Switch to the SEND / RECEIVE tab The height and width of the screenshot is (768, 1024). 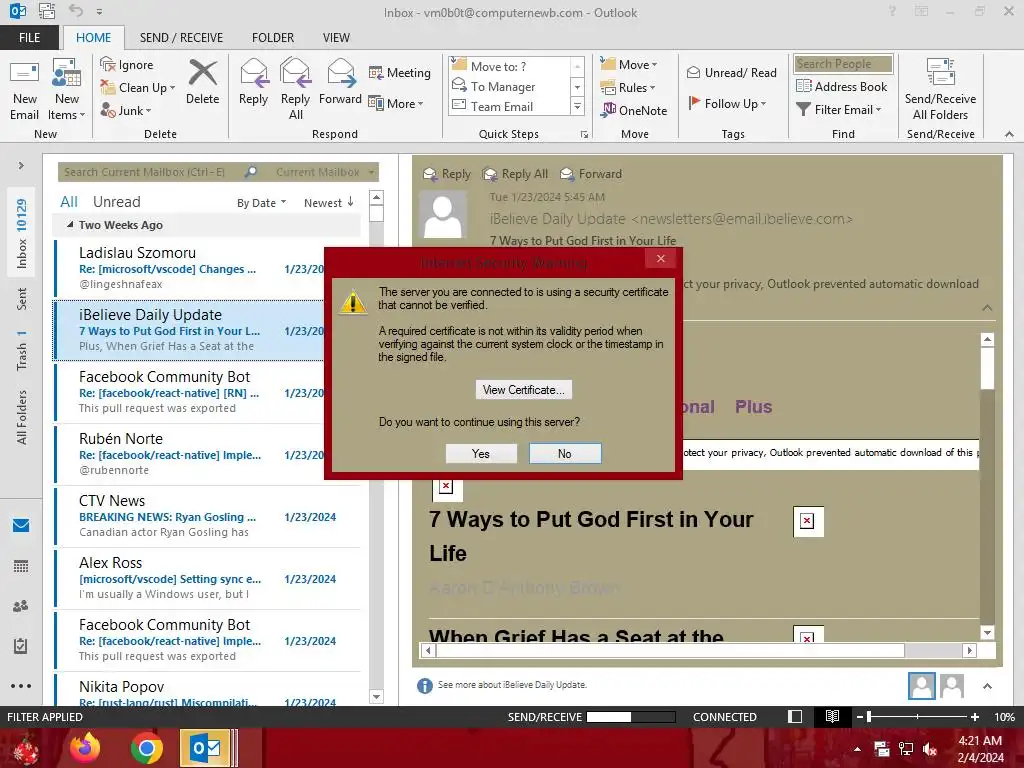click(x=181, y=37)
